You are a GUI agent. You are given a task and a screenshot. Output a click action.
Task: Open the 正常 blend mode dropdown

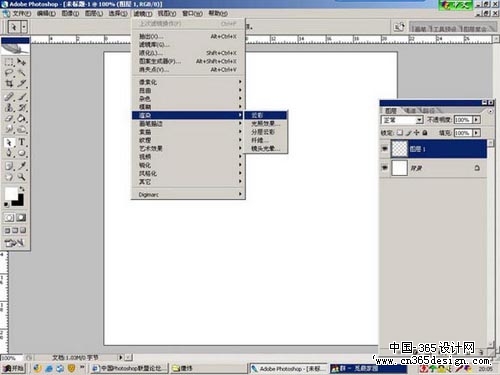click(402, 120)
